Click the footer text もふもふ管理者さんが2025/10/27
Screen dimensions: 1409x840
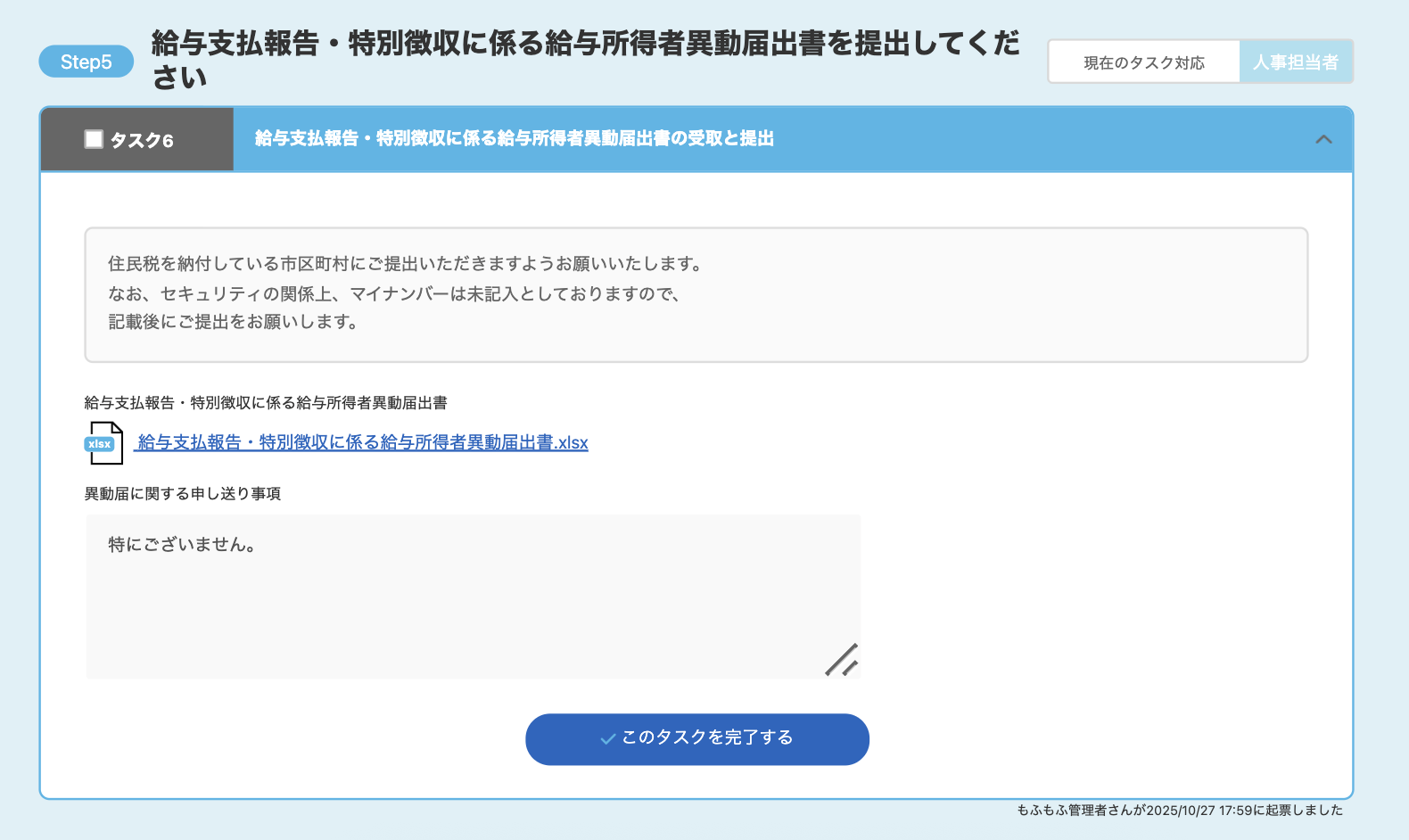pos(1180,810)
